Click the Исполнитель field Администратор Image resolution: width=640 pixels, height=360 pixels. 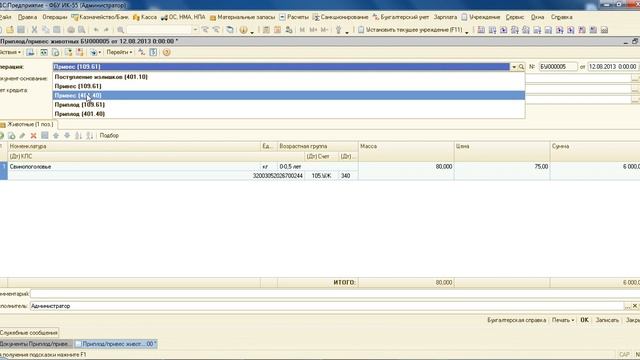click(327, 306)
